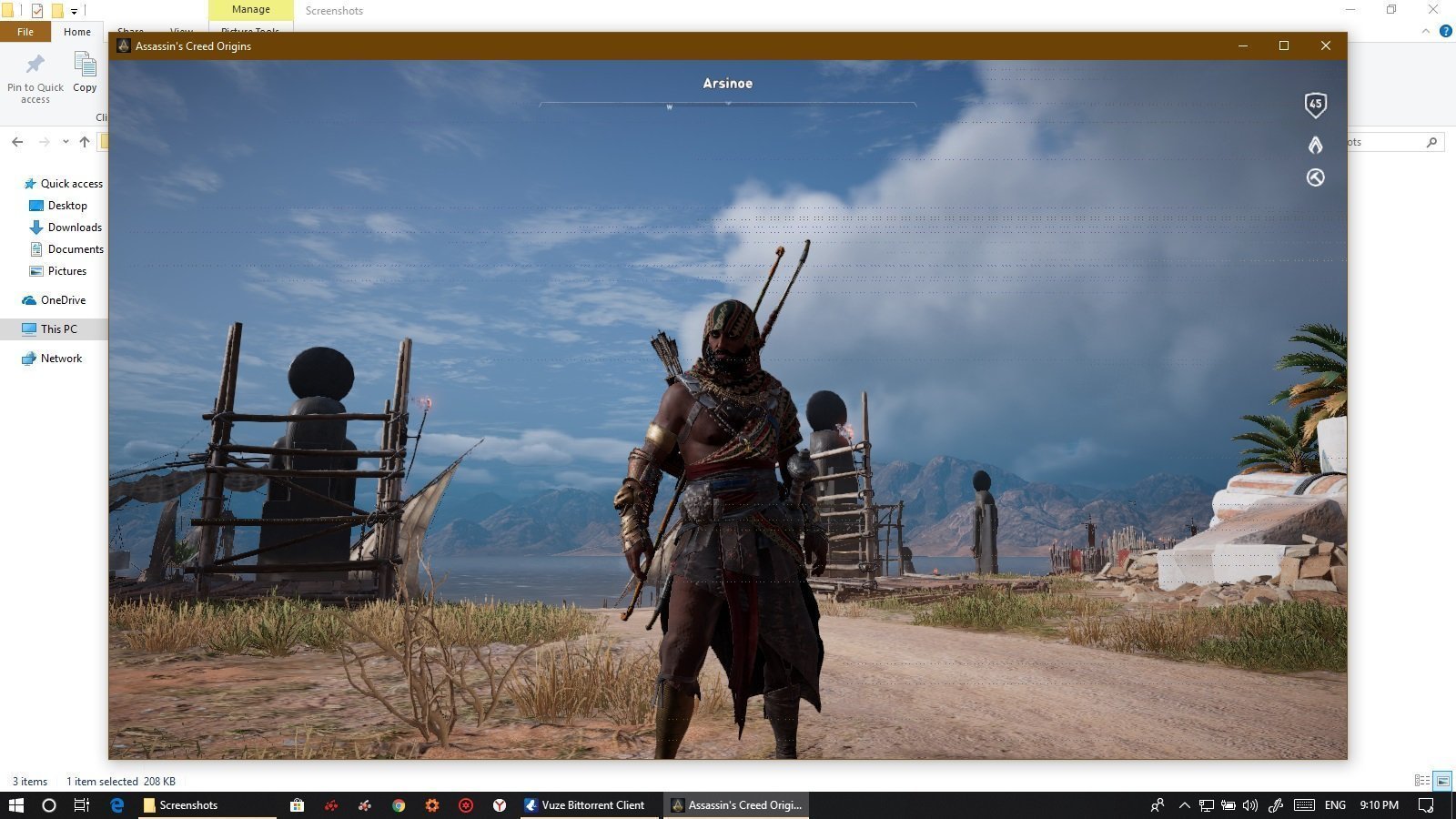Screen dimensions: 1456x819
Task: Open network status in system tray
Action: pos(1206,805)
